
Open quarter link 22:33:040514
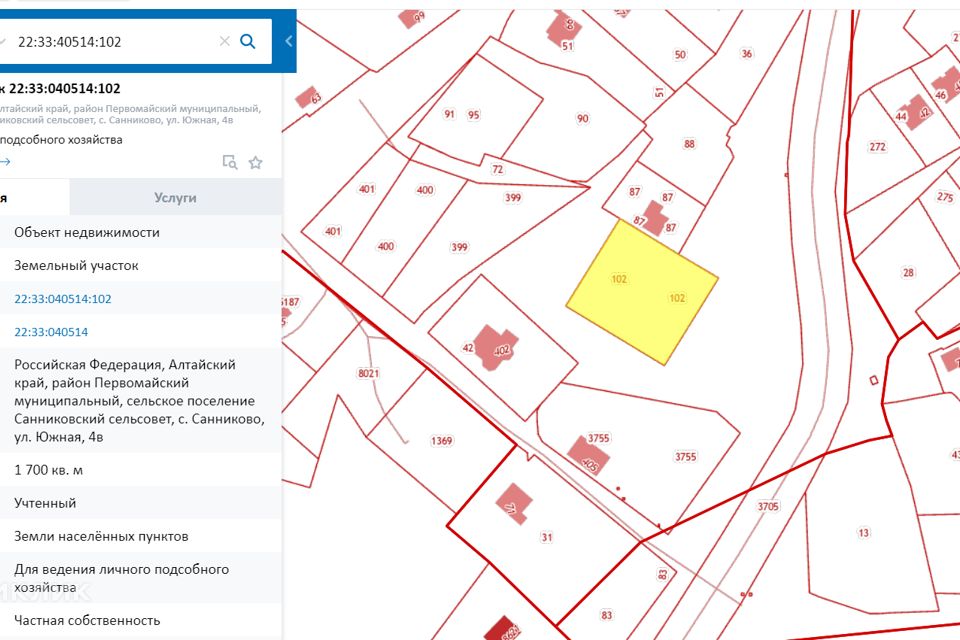[x=51, y=332]
